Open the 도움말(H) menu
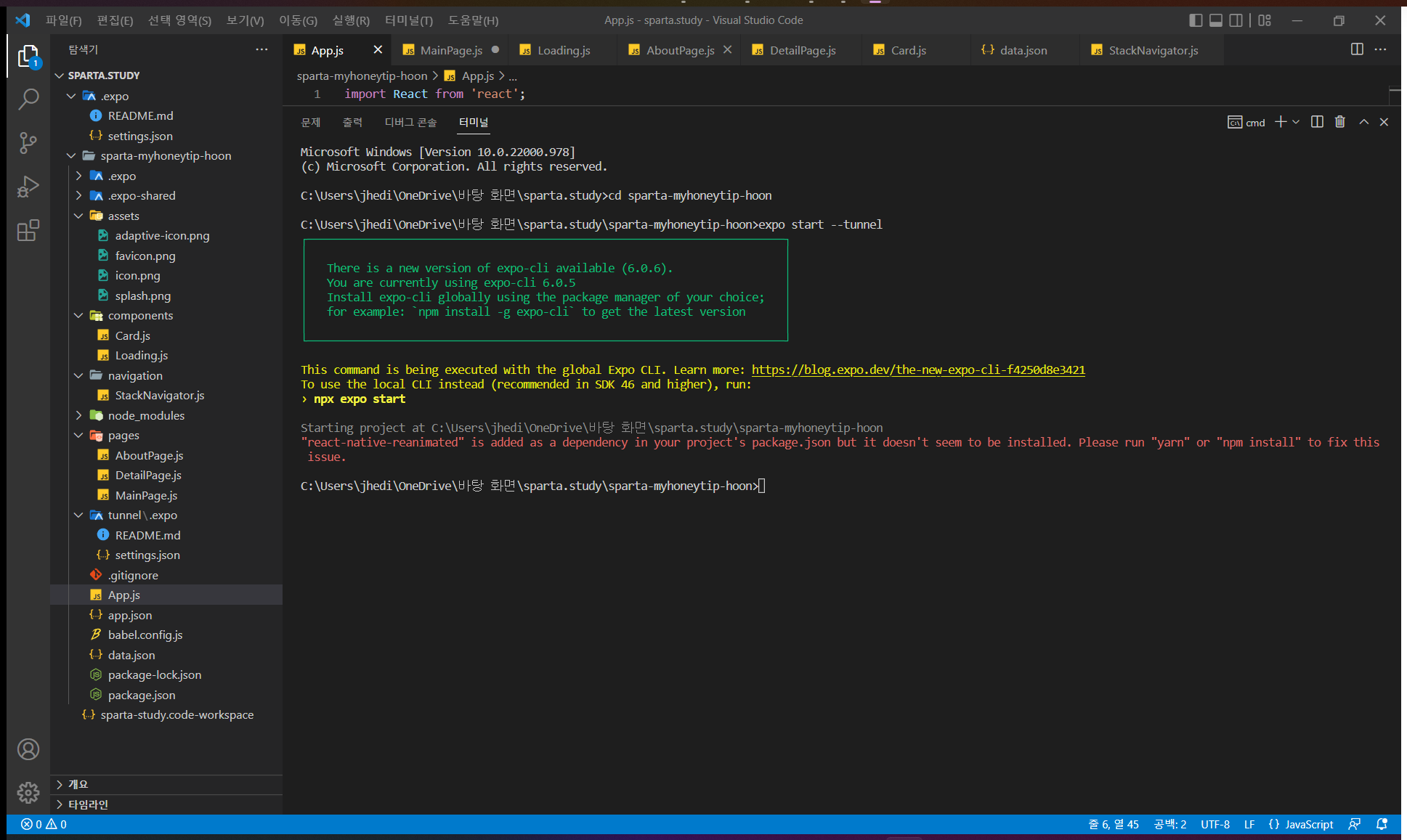 [473, 20]
